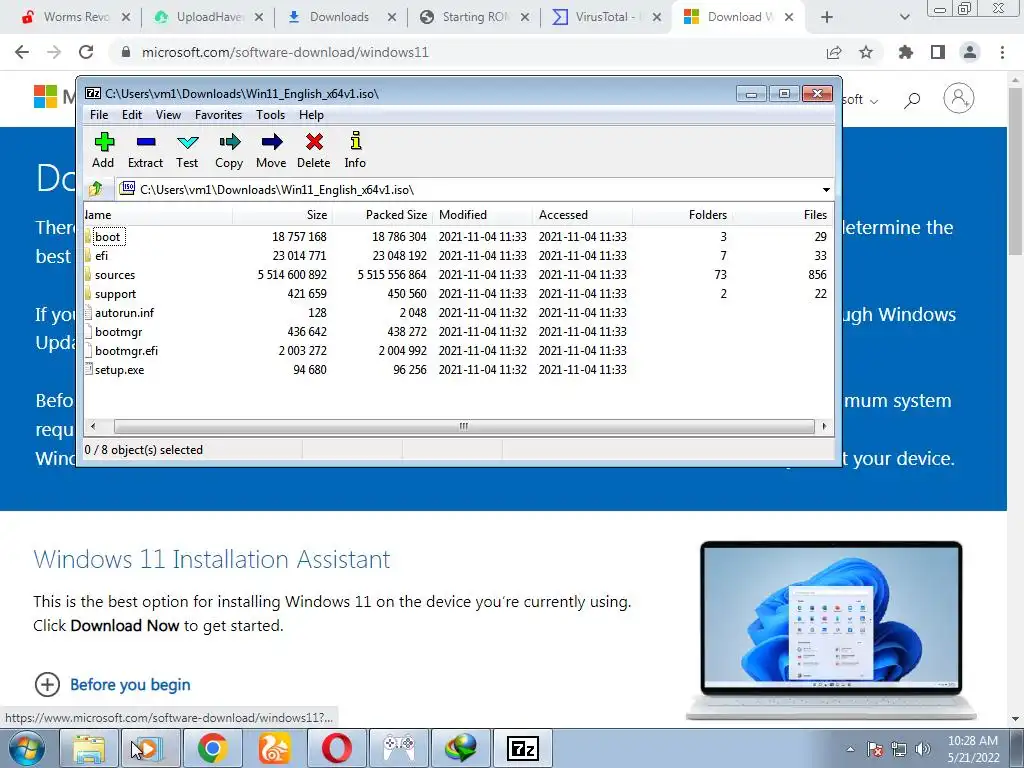The height and width of the screenshot is (768, 1024).
Task: Open the Help menu
Action: (x=312, y=115)
